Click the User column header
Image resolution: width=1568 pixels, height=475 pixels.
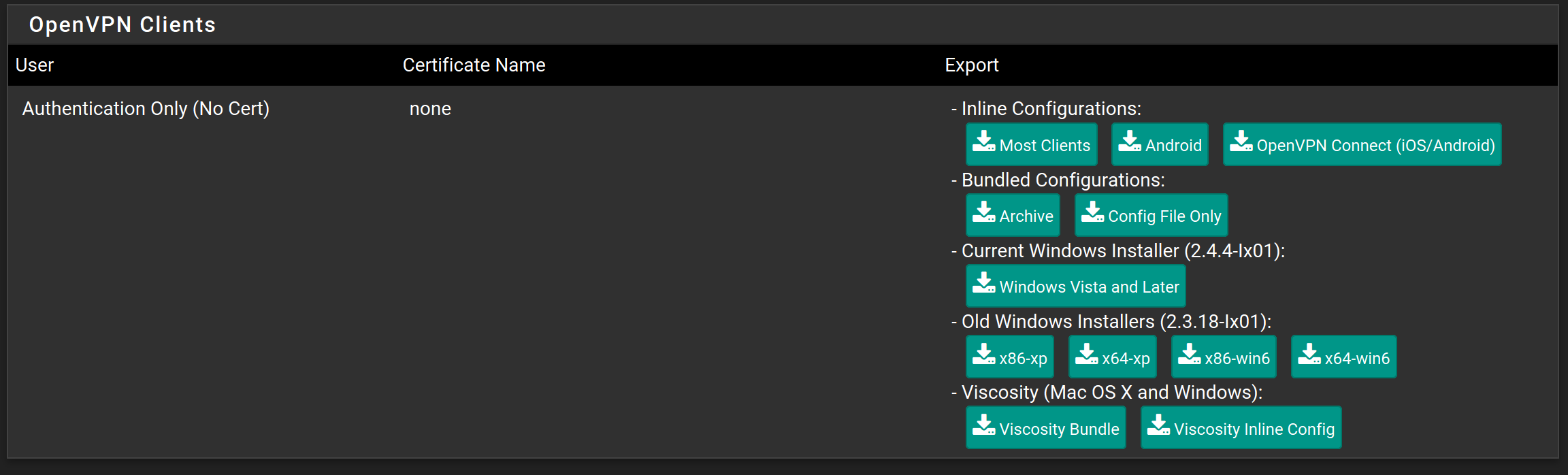(x=35, y=65)
